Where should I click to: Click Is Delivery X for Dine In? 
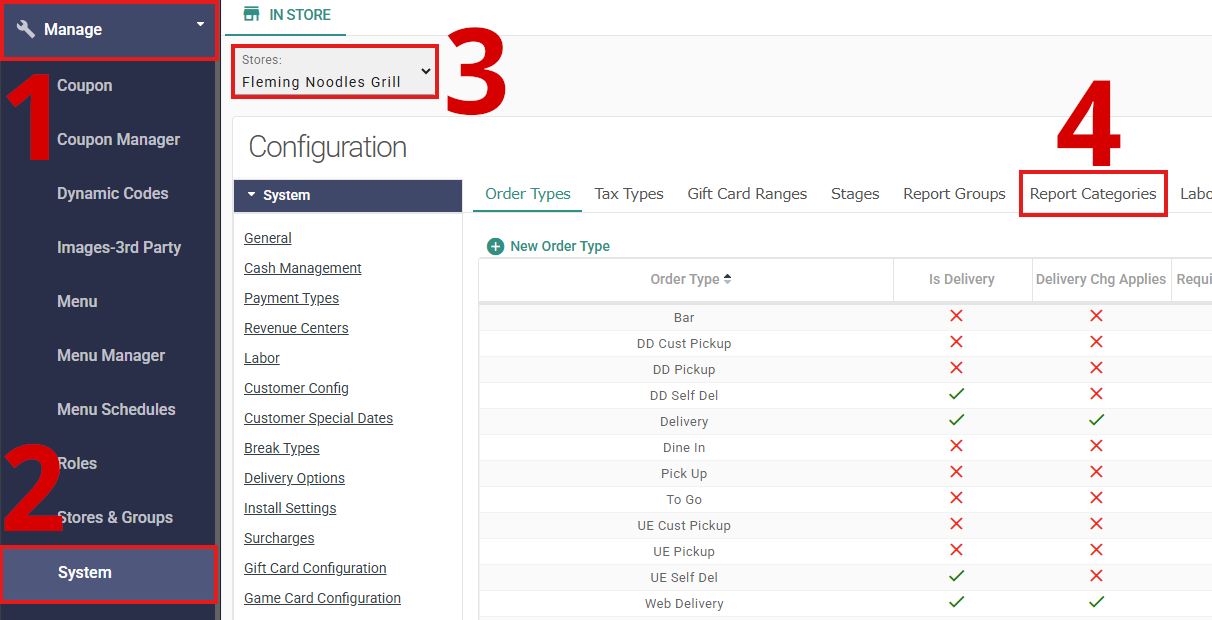tap(957, 446)
